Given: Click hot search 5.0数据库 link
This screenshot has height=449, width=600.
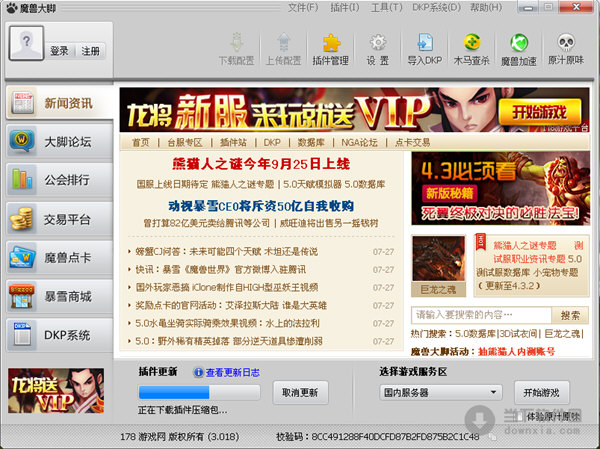Looking at the screenshot, I should (x=476, y=334).
